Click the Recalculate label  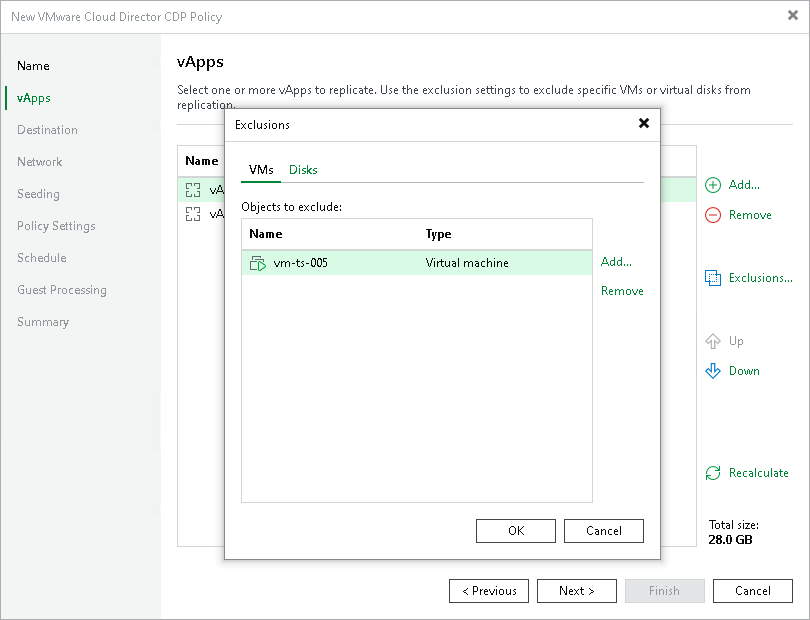click(758, 473)
